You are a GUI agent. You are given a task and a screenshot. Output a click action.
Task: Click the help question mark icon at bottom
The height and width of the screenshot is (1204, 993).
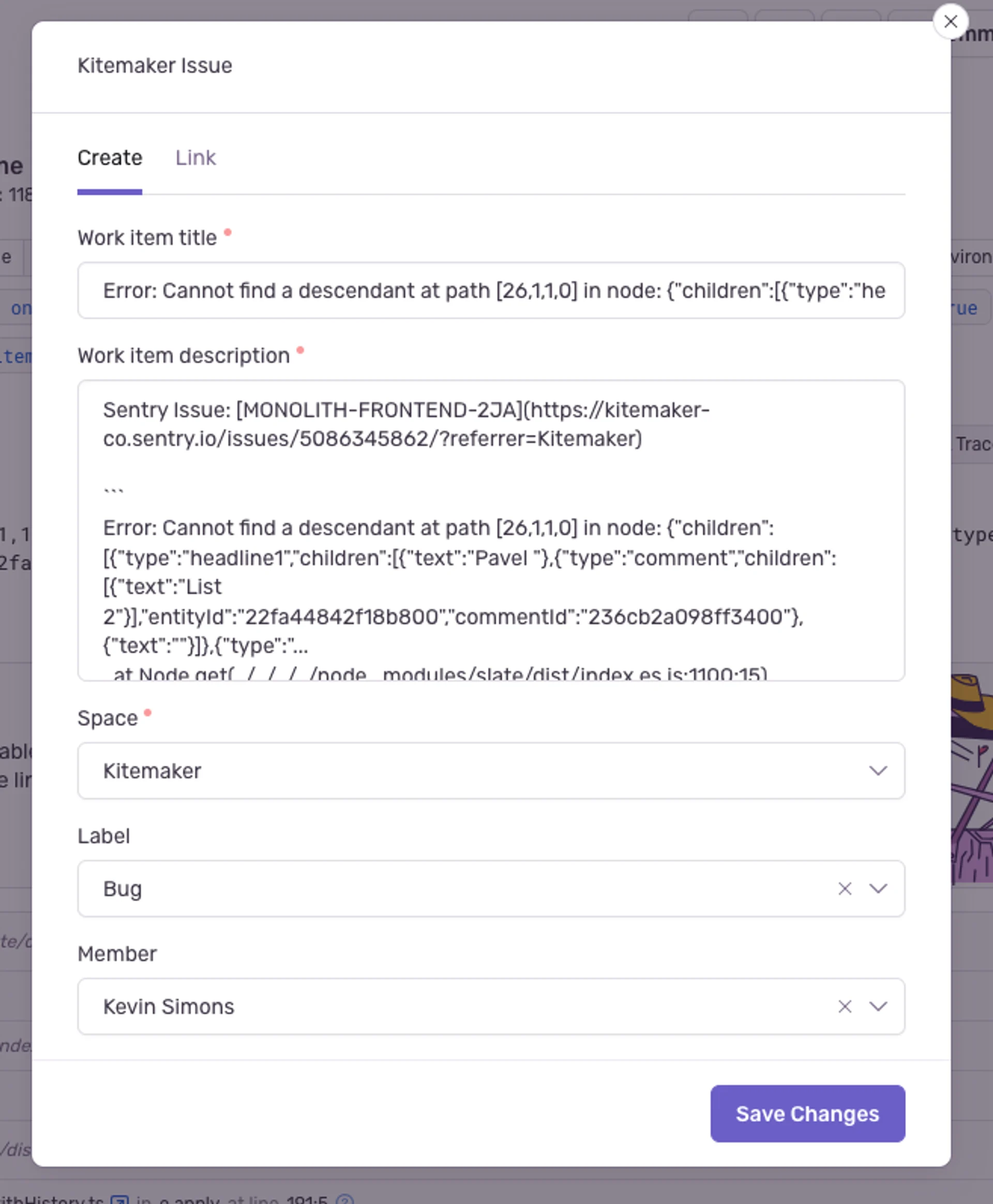point(345,1200)
